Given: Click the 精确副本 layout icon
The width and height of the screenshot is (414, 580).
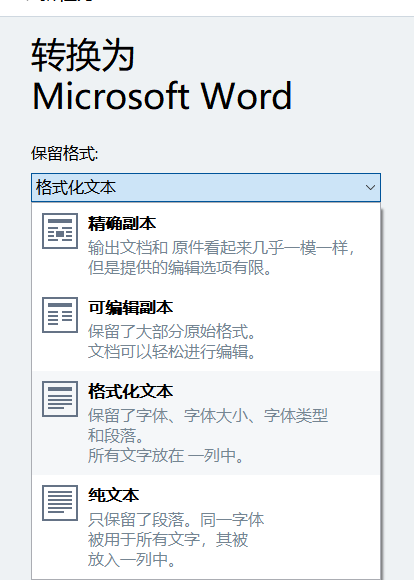Looking at the screenshot, I should click(x=60, y=231).
